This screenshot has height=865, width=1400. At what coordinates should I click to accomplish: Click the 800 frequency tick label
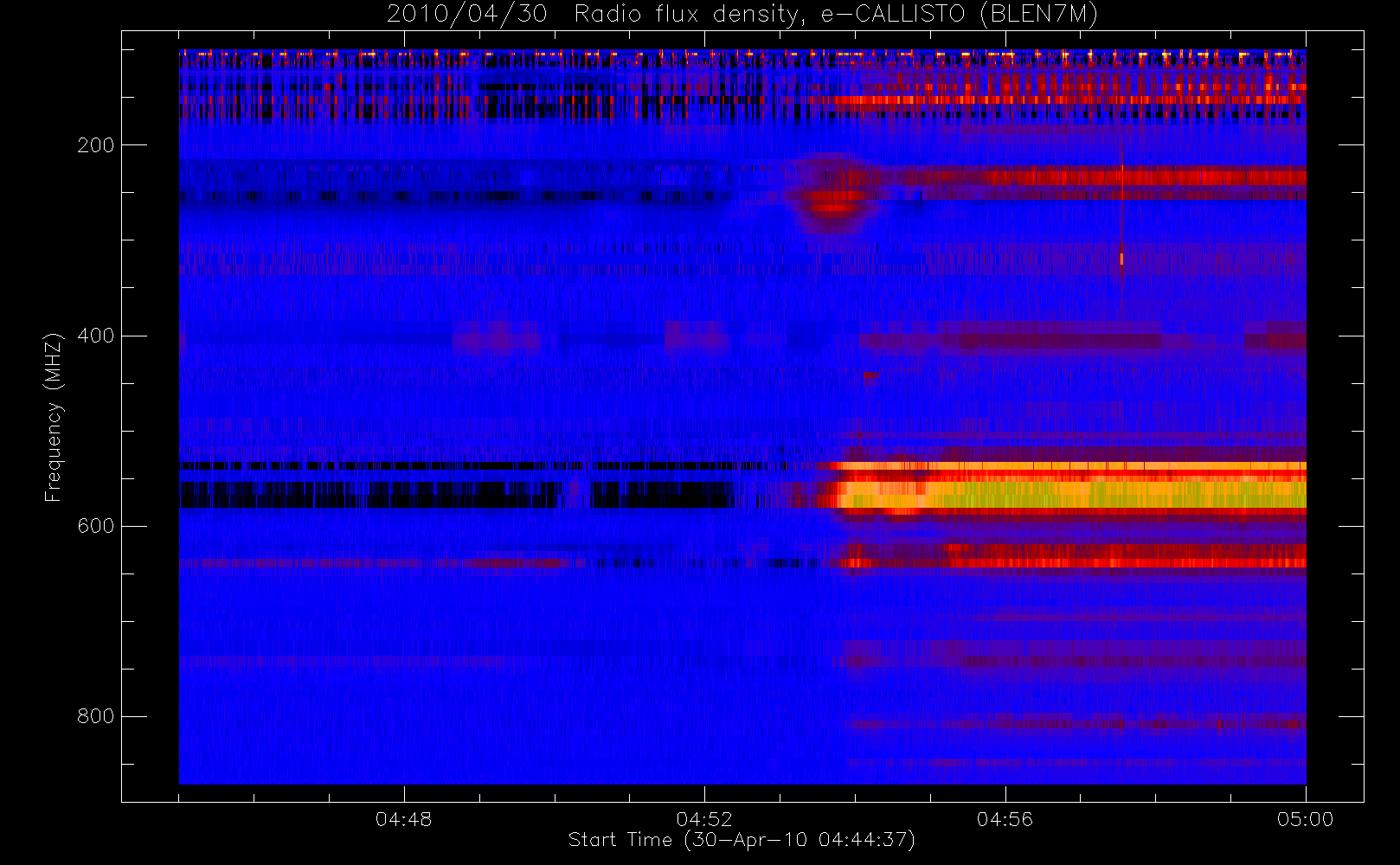click(x=95, y=716)
